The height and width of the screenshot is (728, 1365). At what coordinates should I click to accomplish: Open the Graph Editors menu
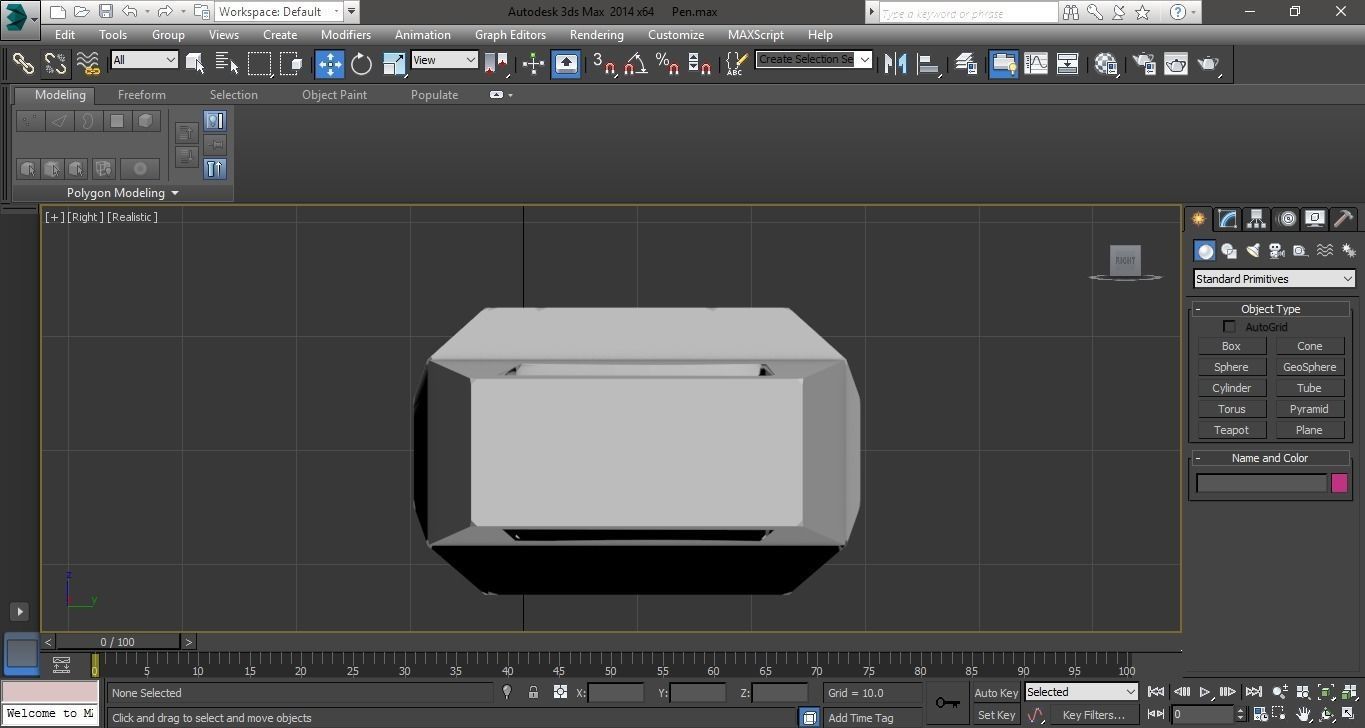(x=510, y=34)
